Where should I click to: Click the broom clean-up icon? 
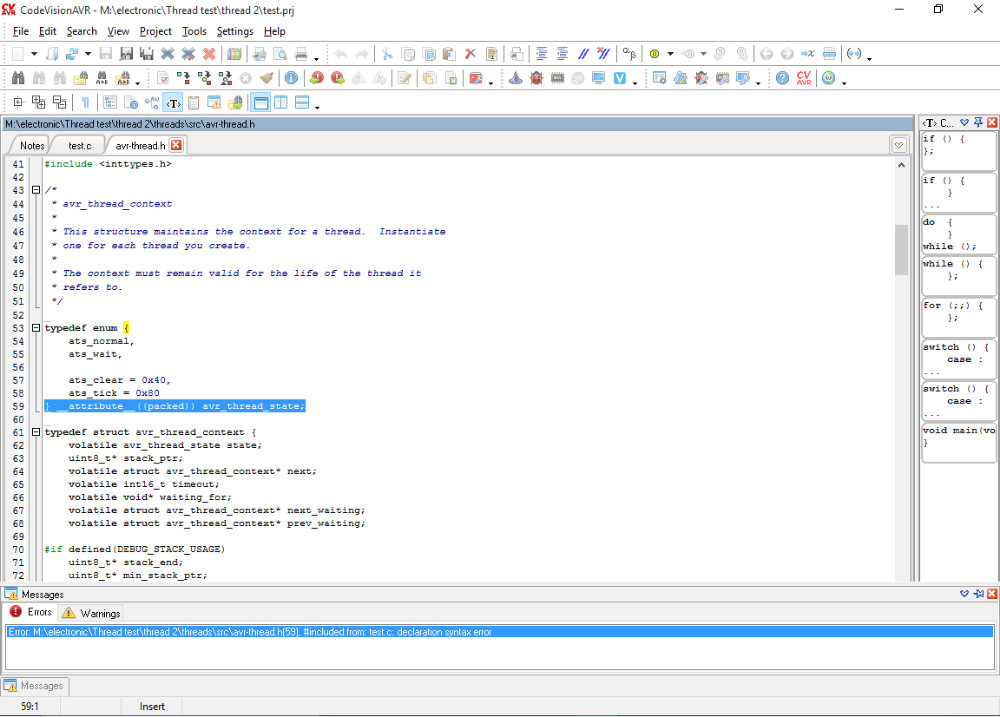[267, 78]
